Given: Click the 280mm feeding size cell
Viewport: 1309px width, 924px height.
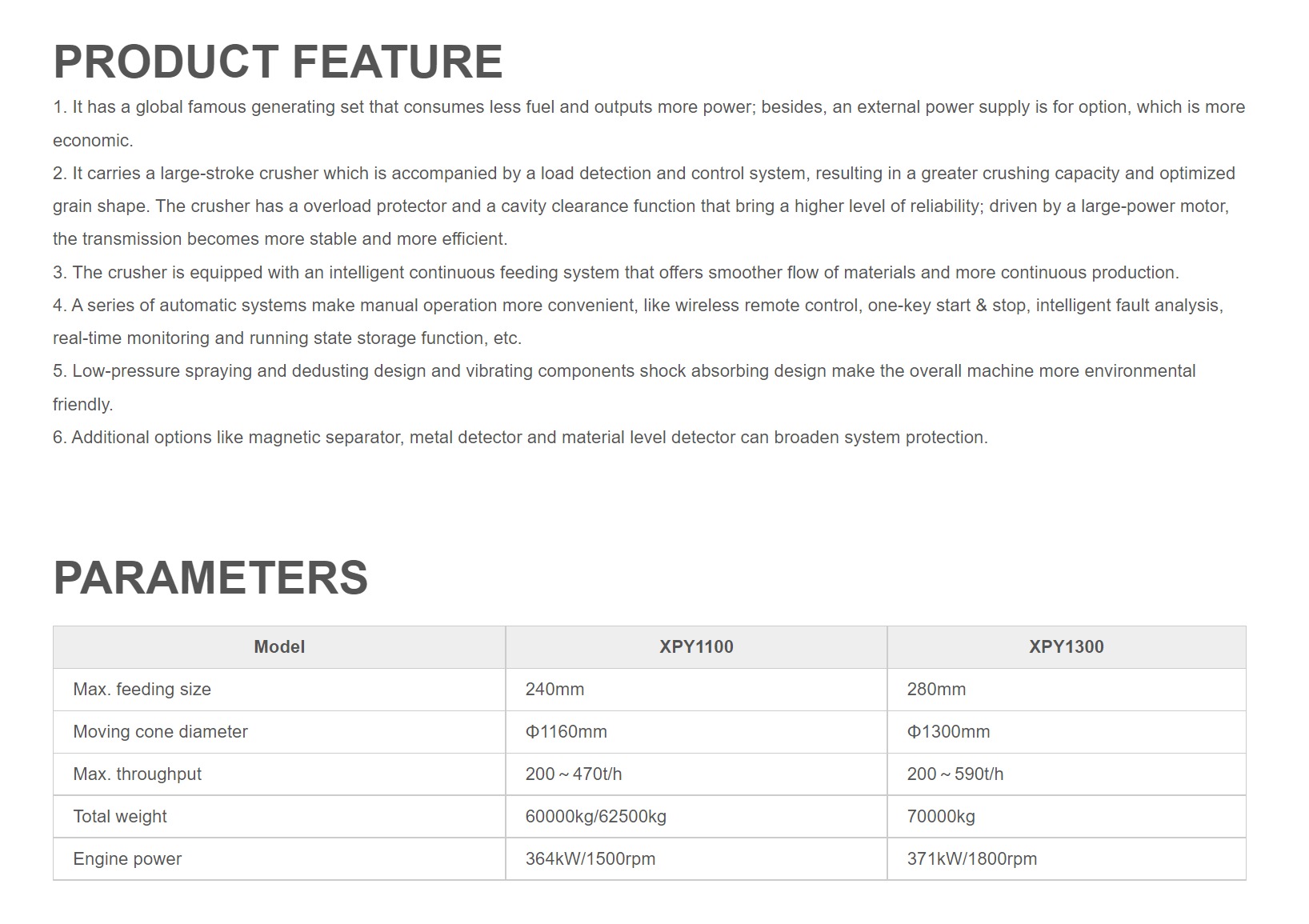Looking at the screenshot, I should point(936,690).
